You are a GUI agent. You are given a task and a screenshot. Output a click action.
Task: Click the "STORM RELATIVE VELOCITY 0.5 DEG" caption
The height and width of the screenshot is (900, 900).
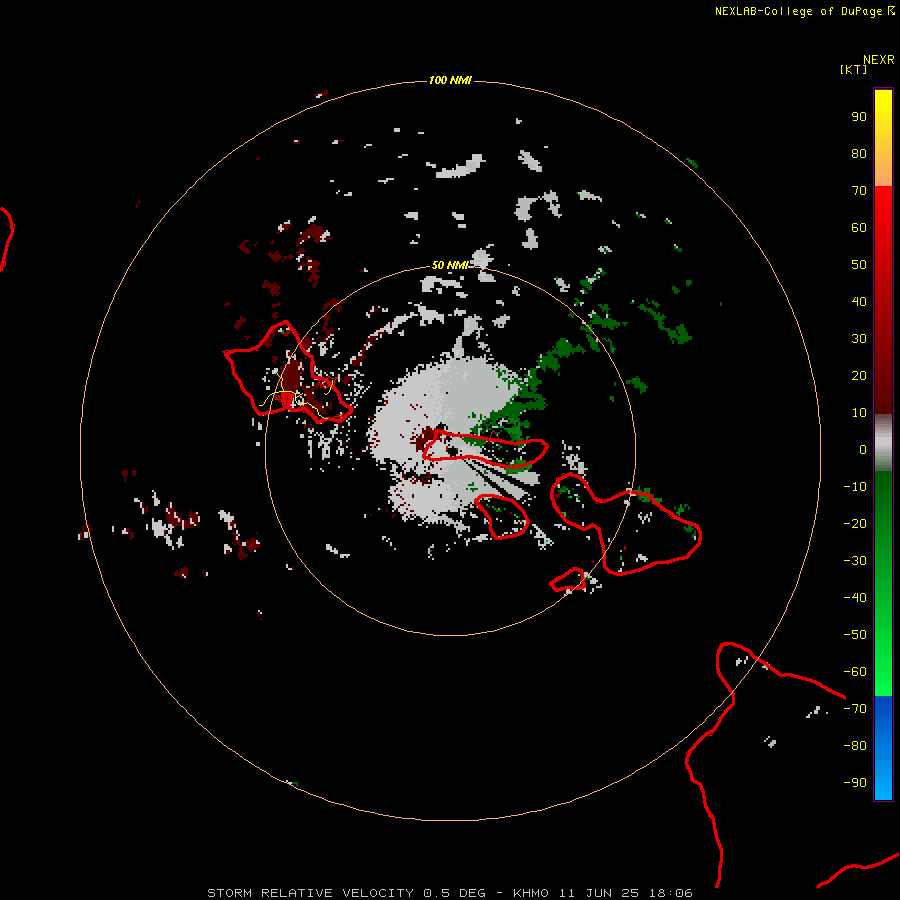(x=346, y=893)
